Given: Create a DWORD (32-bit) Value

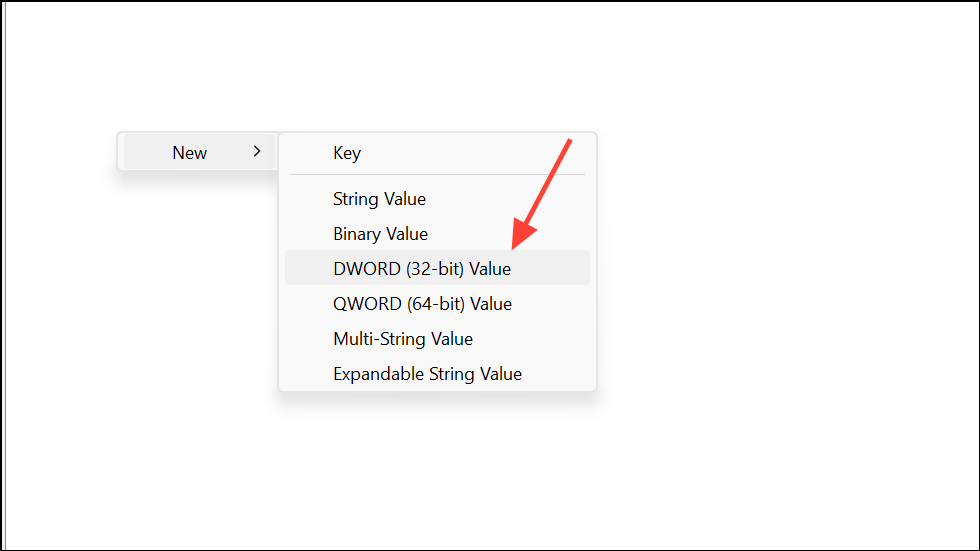Looking at the screenshot, I should coord(421,269).
